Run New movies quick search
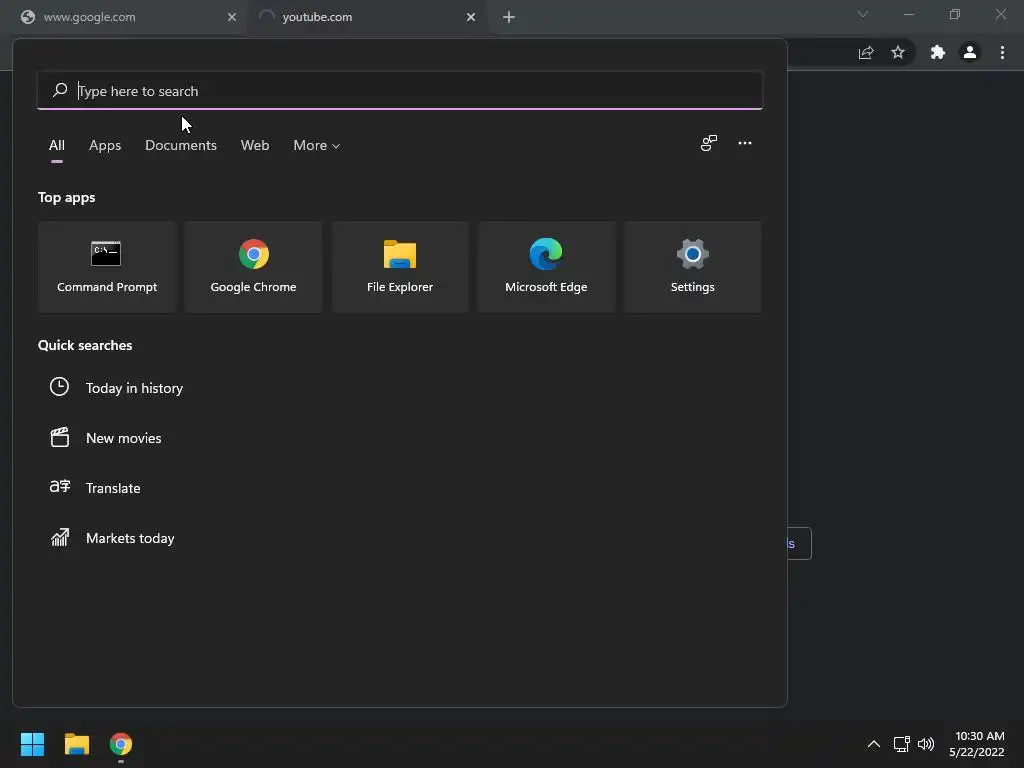The width and height of the screenshot is (1024, 768). [x=123, y=438]
